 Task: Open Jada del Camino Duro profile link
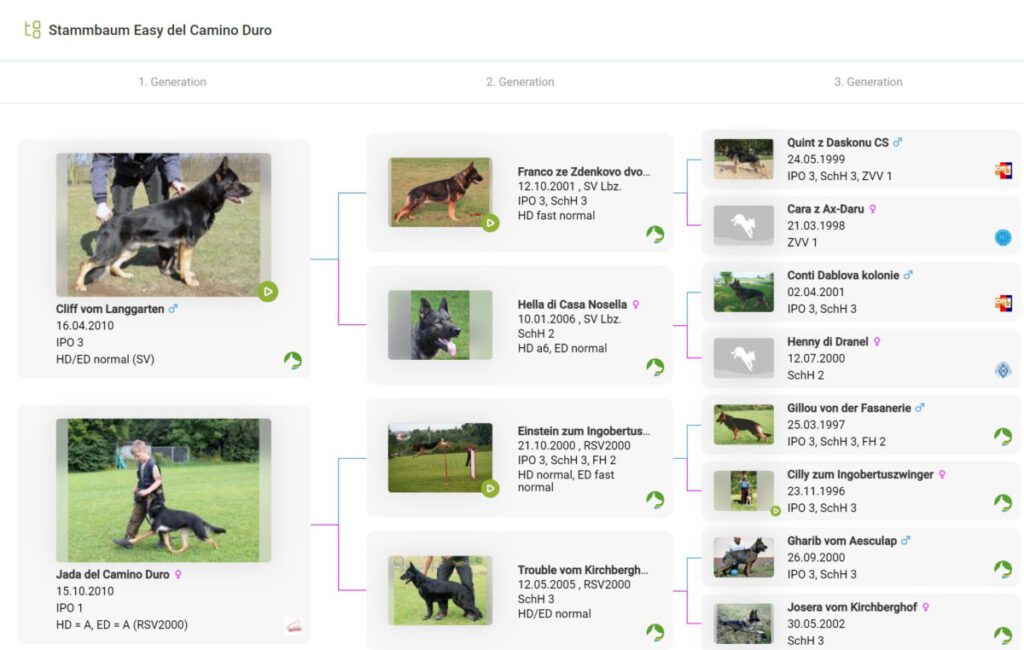[x=112, y=575]
